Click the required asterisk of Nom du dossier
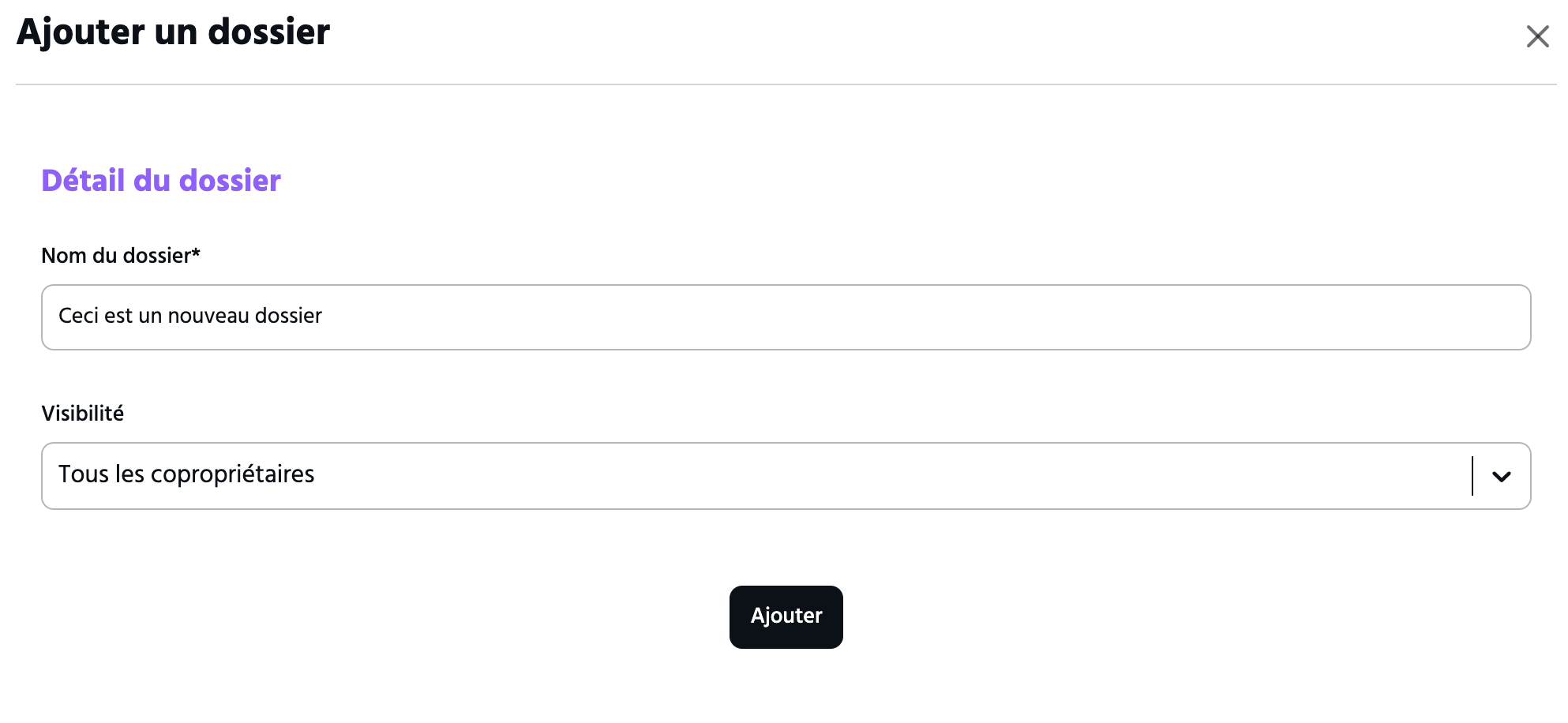 coord(197,252)
